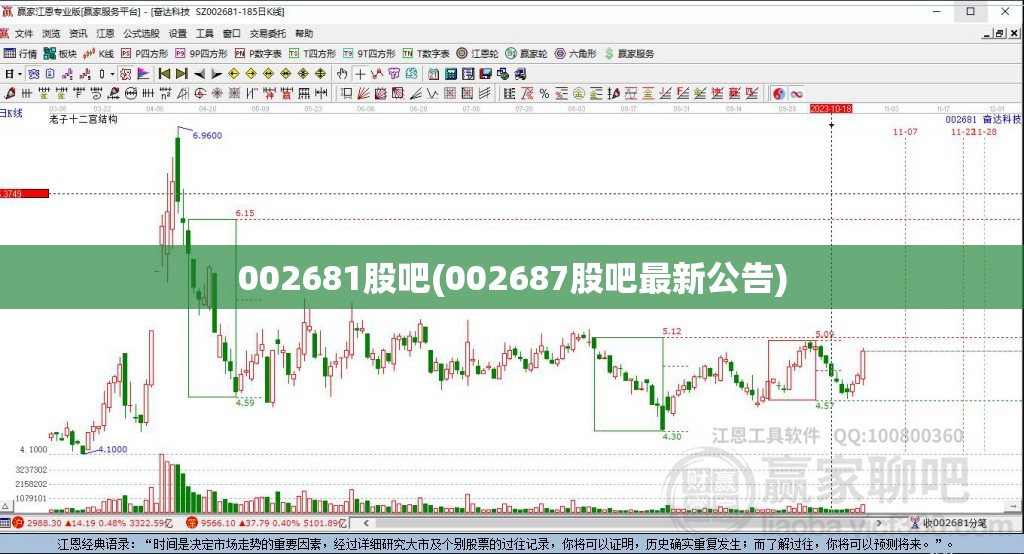Image resolution: width=1024 pixels, height=554 pixels.
Task: Open the 交易委托 menu
Action: tap(268, 33)
